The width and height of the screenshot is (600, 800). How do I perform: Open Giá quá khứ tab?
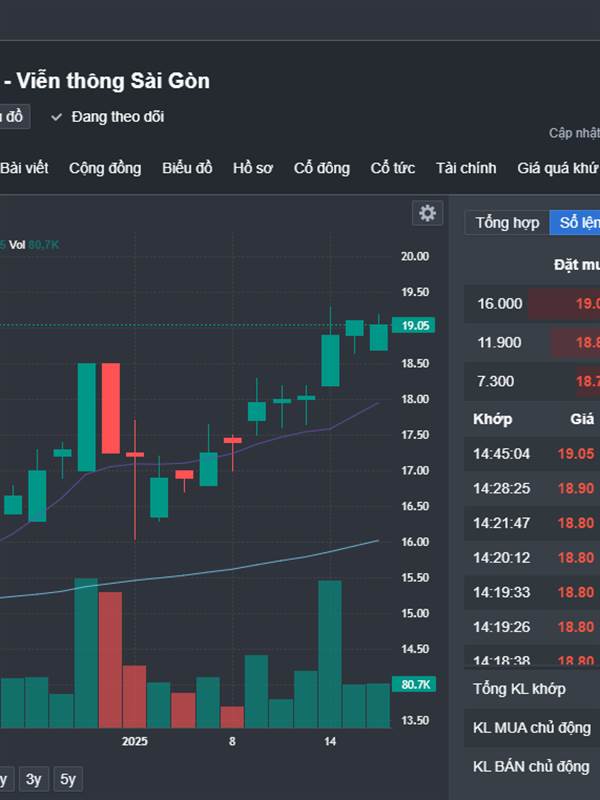pos(557,168)
